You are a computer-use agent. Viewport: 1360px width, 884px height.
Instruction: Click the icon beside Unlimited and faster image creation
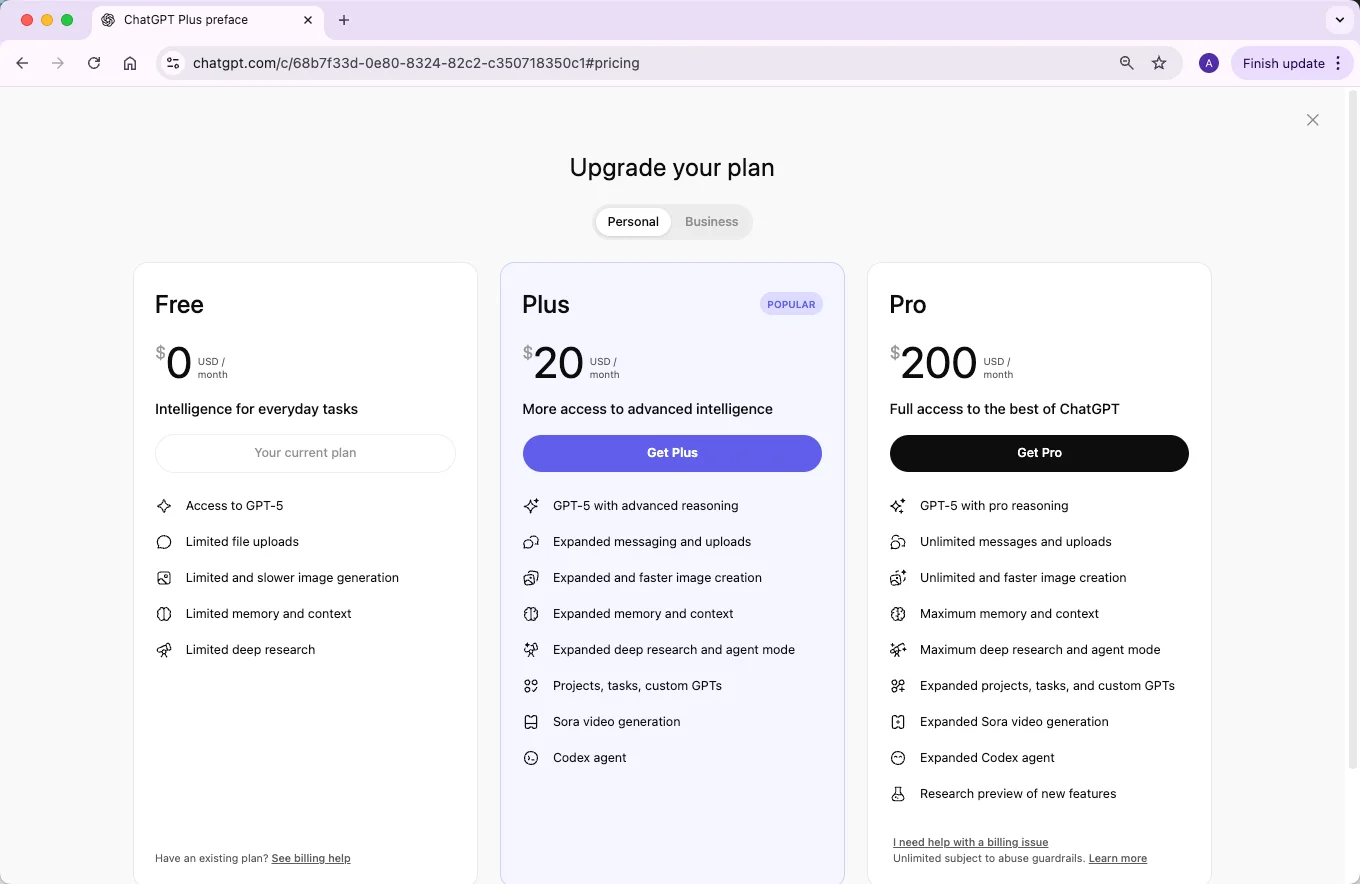pyautogui.click(x=898, y=578)
